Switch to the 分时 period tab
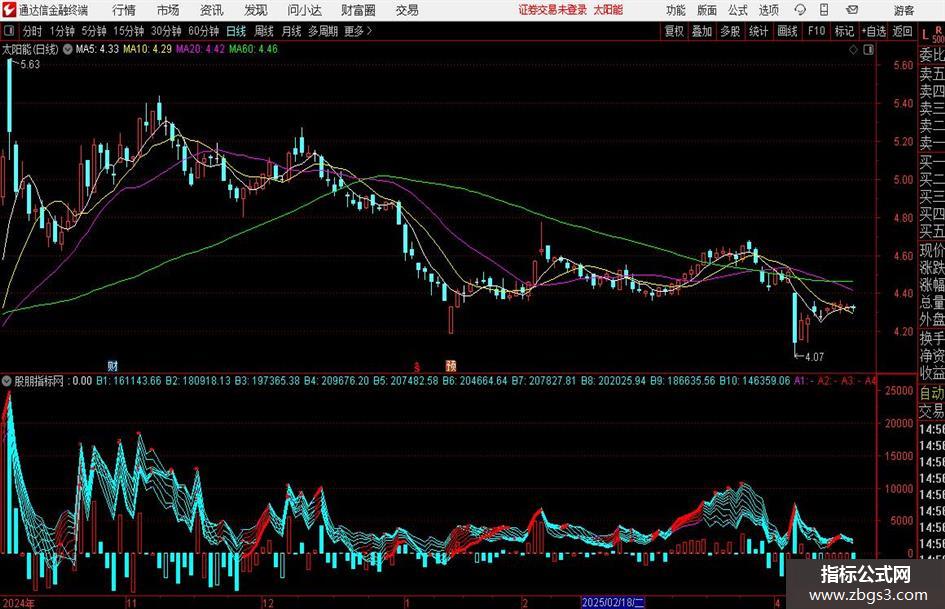The height and width of the screenshot is (609, 945). pos(33,31)
